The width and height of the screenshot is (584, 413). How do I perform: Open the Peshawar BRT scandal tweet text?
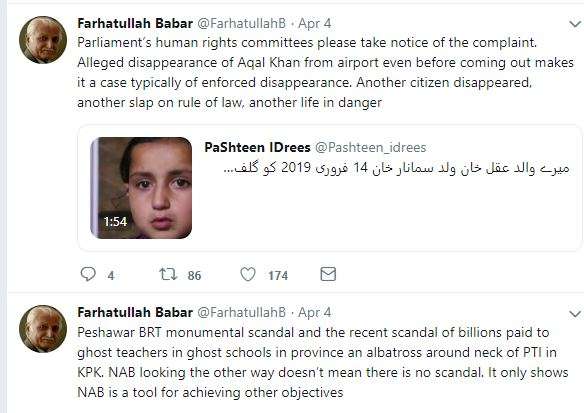323,362
